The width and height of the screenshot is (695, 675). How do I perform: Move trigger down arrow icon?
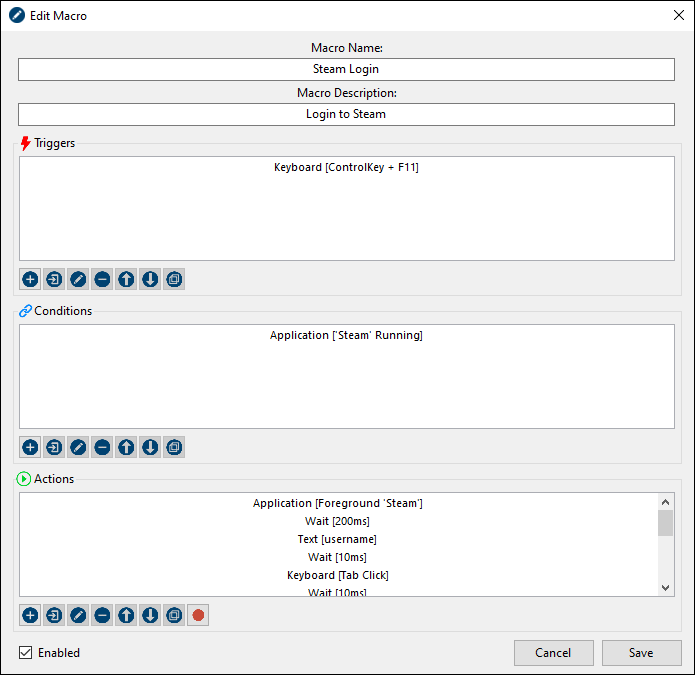[150, 279]
